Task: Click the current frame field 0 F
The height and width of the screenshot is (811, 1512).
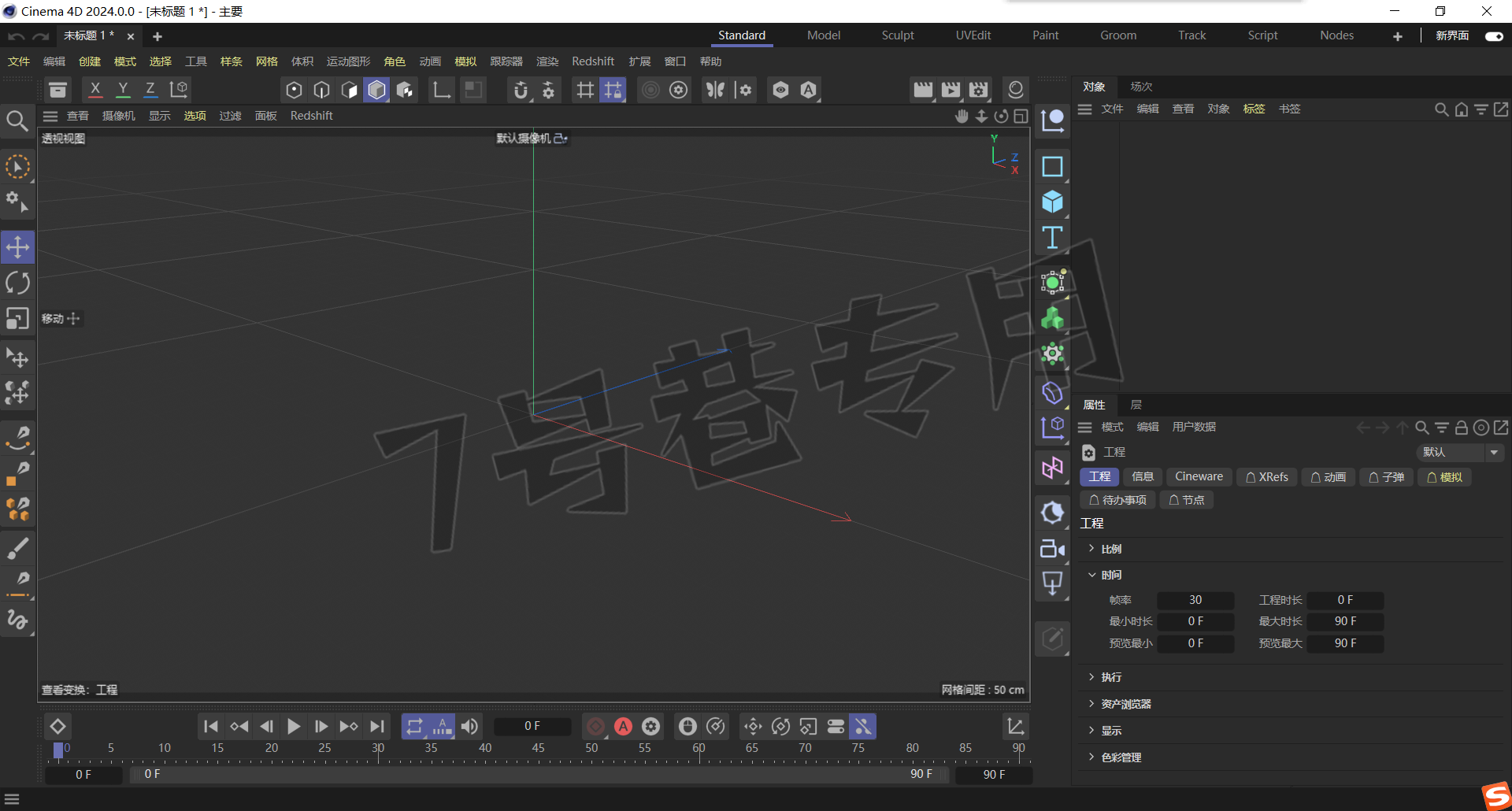Action: tap(532, 727)
